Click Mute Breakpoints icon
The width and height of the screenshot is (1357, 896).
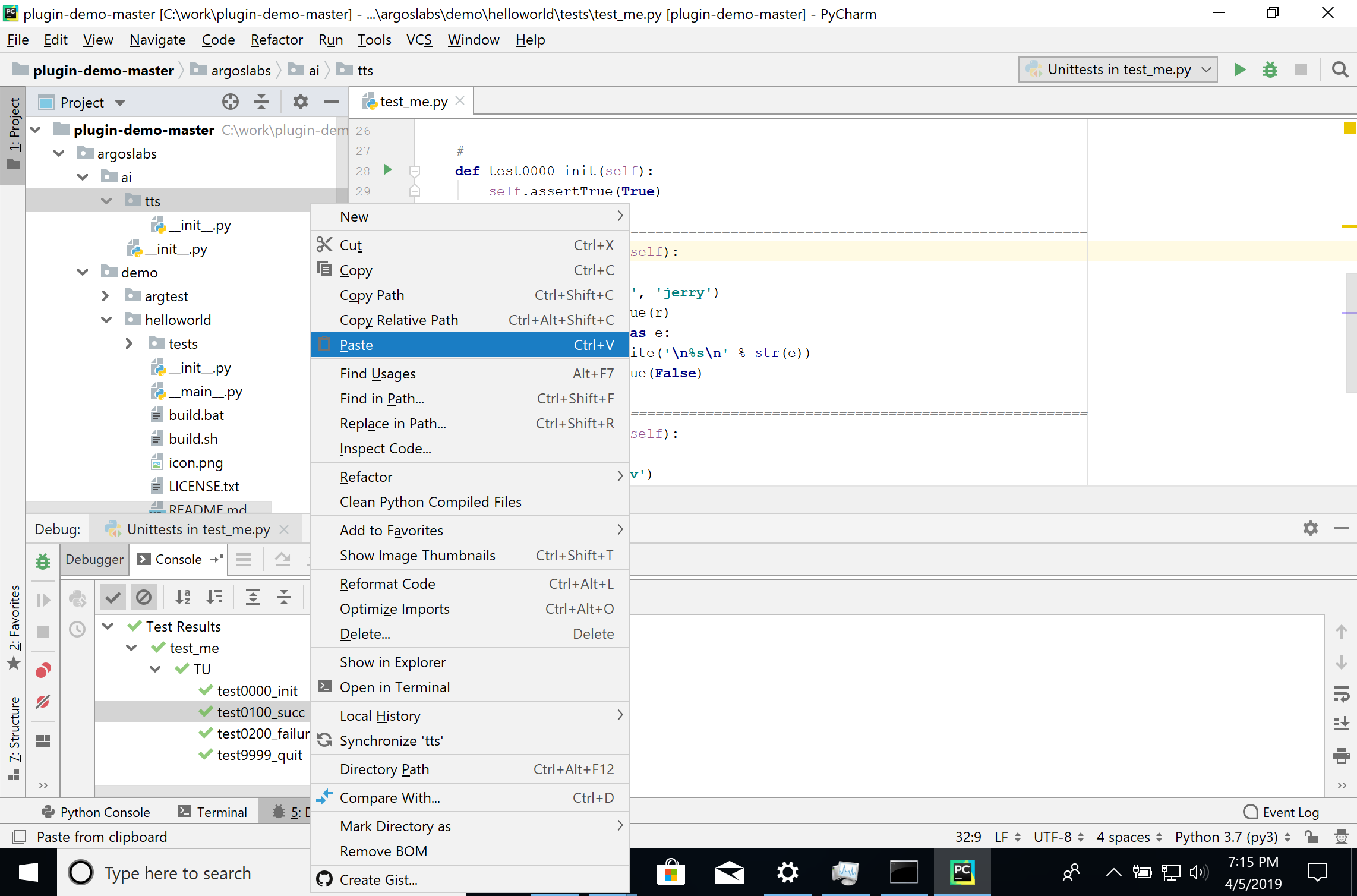(43, 702)
